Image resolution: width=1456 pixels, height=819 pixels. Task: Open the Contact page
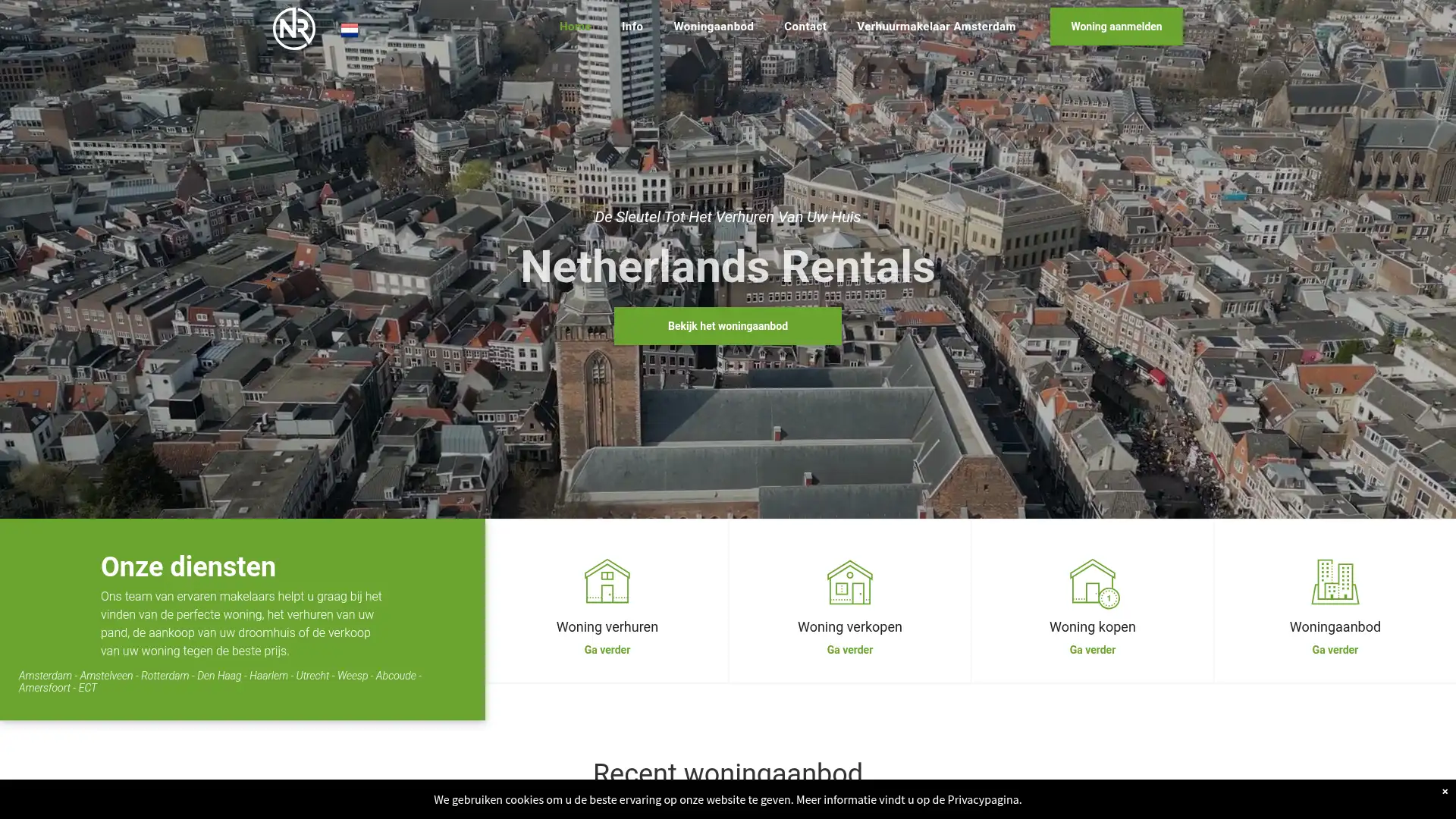805,26
